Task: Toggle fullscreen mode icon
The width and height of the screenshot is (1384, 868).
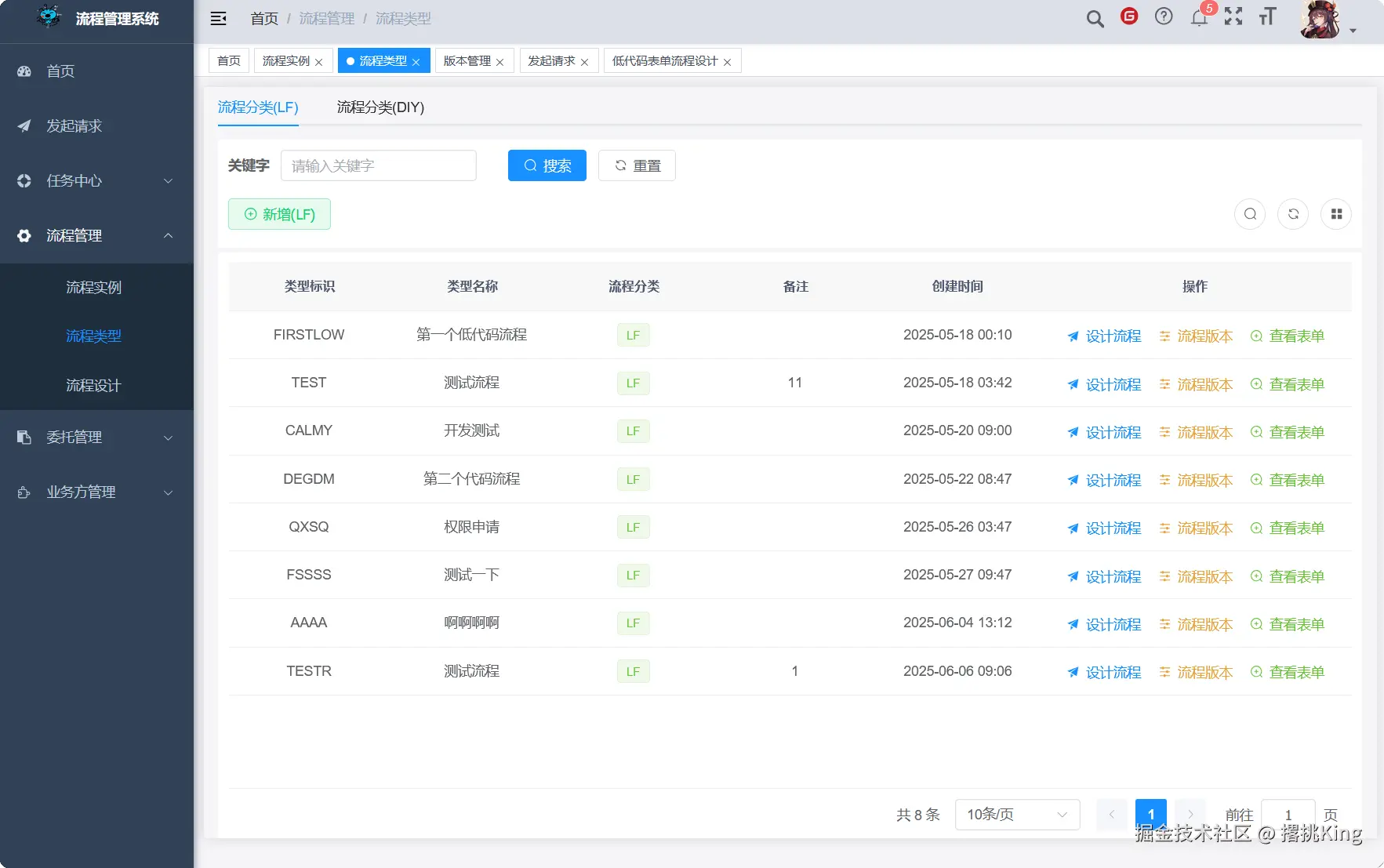Action: point(1233,16)
